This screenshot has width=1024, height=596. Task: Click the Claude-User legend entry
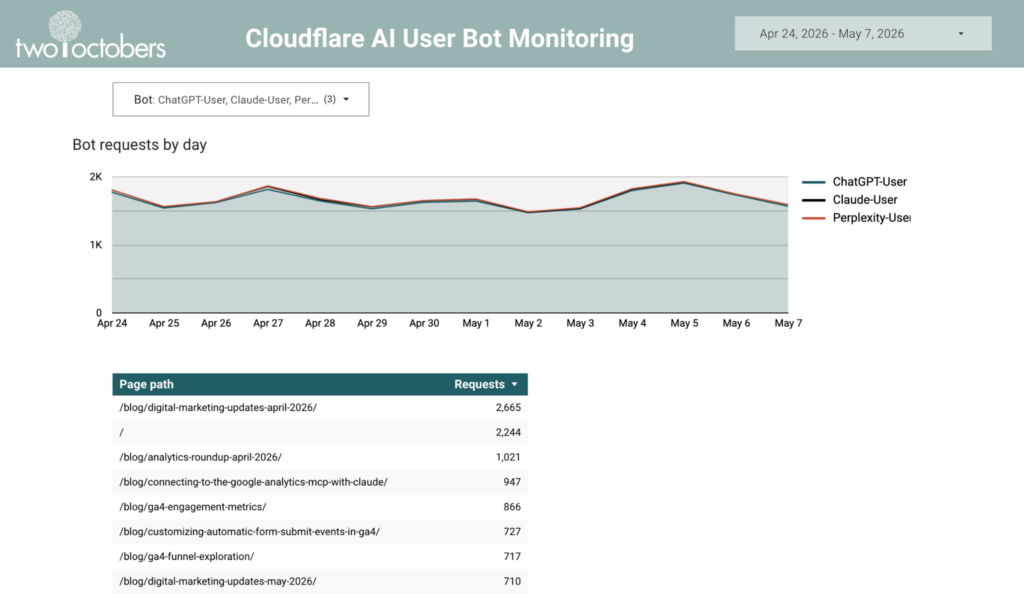pyautogui.click(x=850, y=200)
